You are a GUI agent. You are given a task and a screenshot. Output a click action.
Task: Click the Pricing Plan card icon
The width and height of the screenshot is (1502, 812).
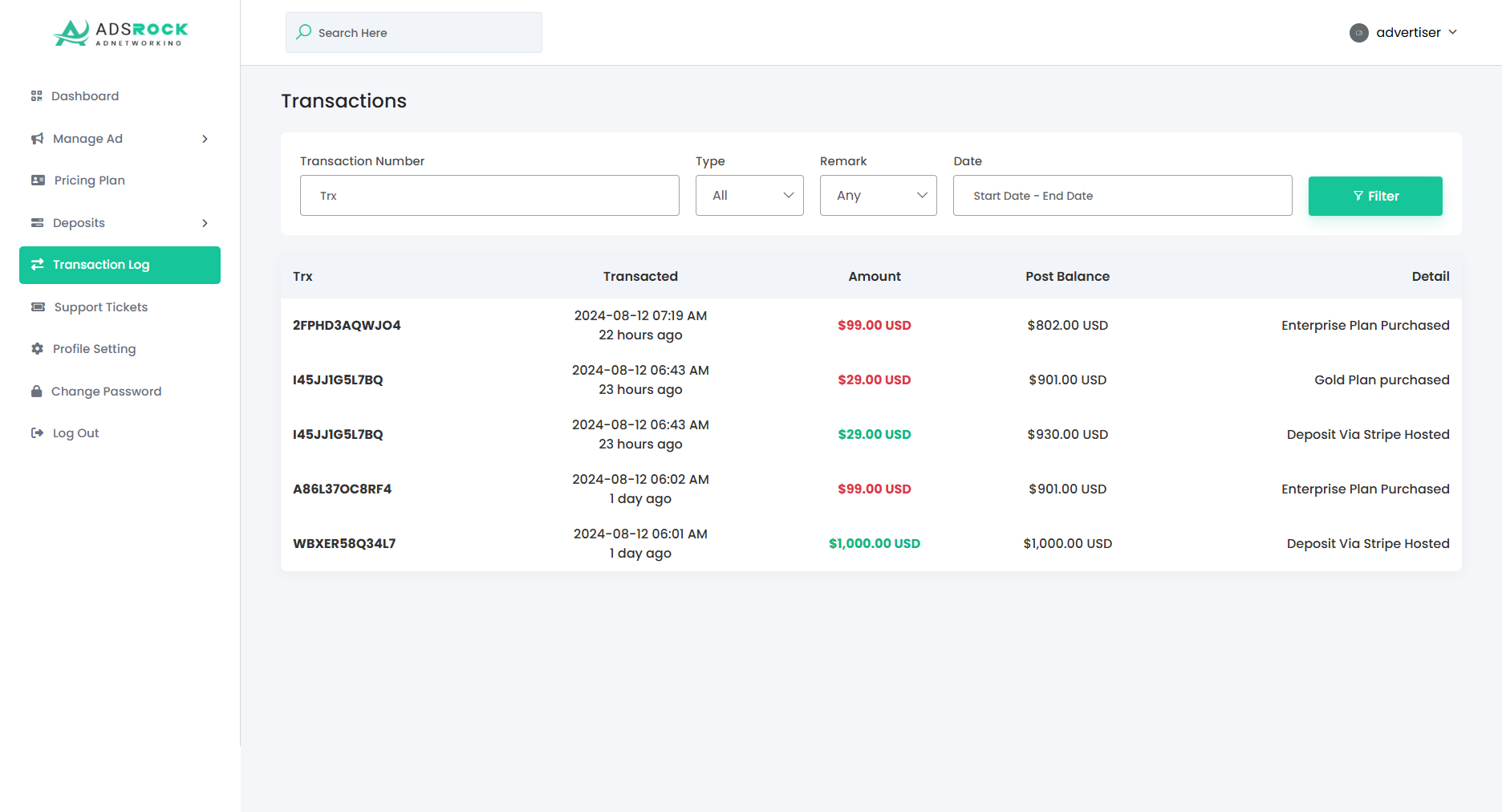click(x=39, y=181)
